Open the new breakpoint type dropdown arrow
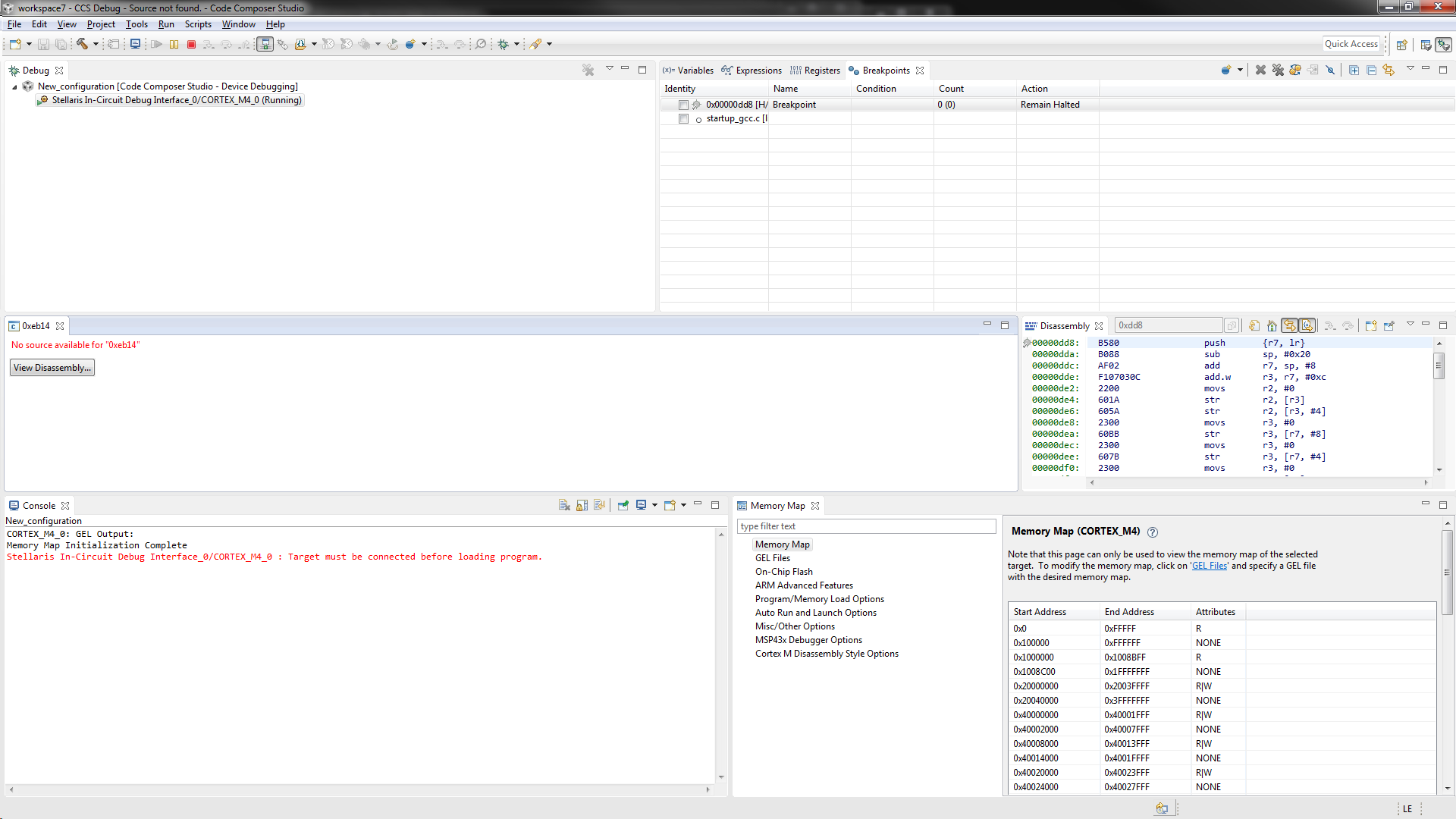The image size is (1456, 819). pos(1240,71)
